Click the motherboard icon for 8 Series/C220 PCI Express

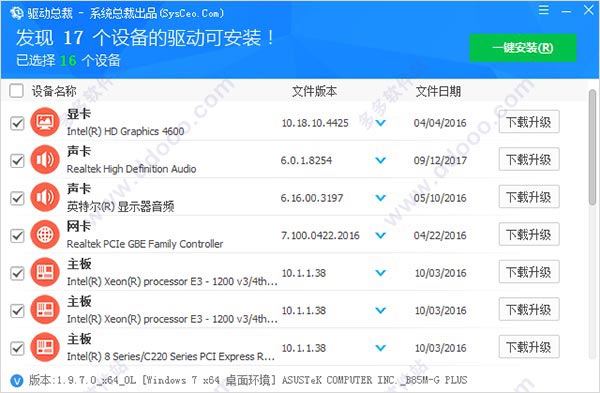pyautogui.click(x=45, y=347)
